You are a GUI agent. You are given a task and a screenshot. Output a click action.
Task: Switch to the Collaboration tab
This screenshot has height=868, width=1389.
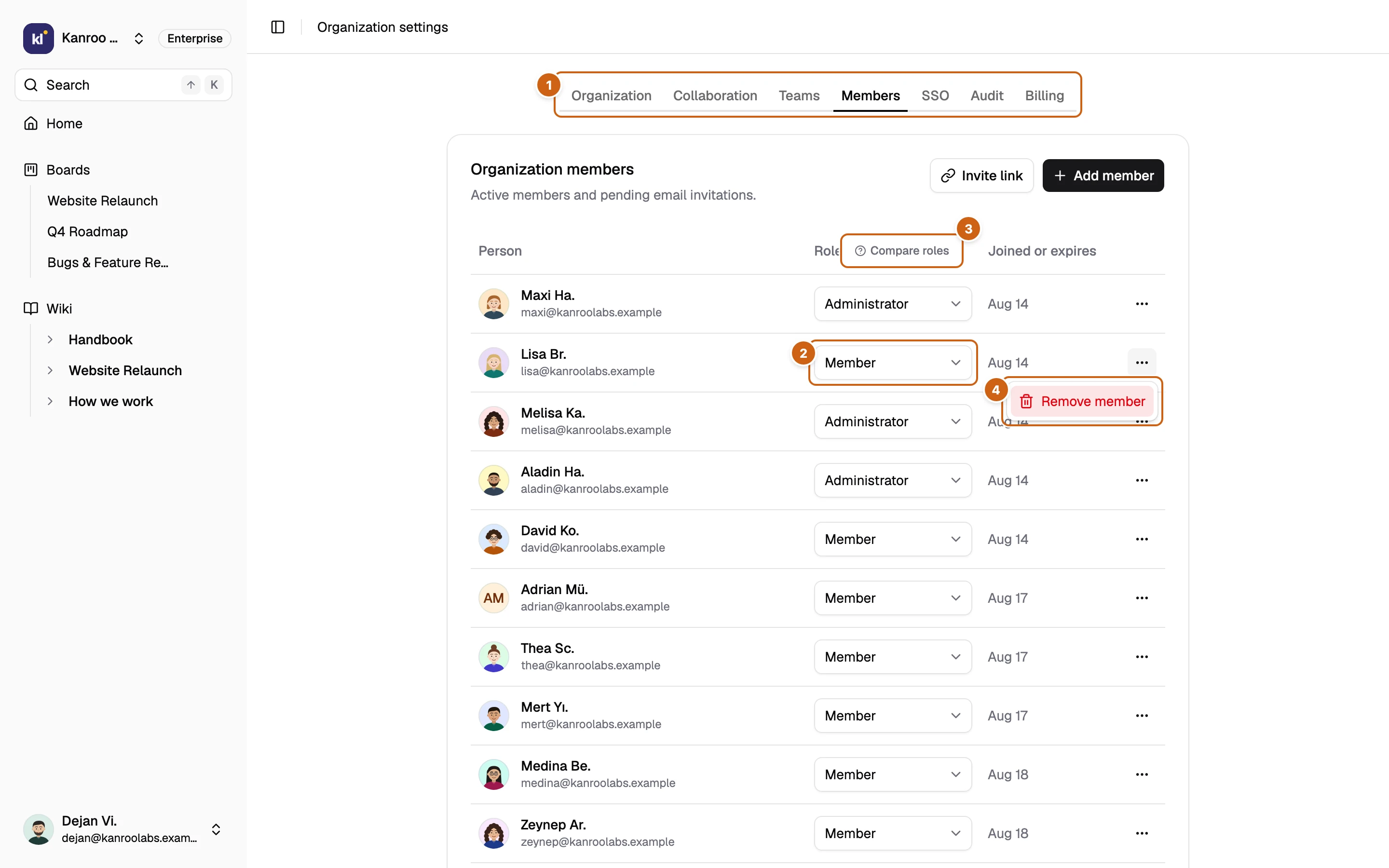tap(715, 95)
